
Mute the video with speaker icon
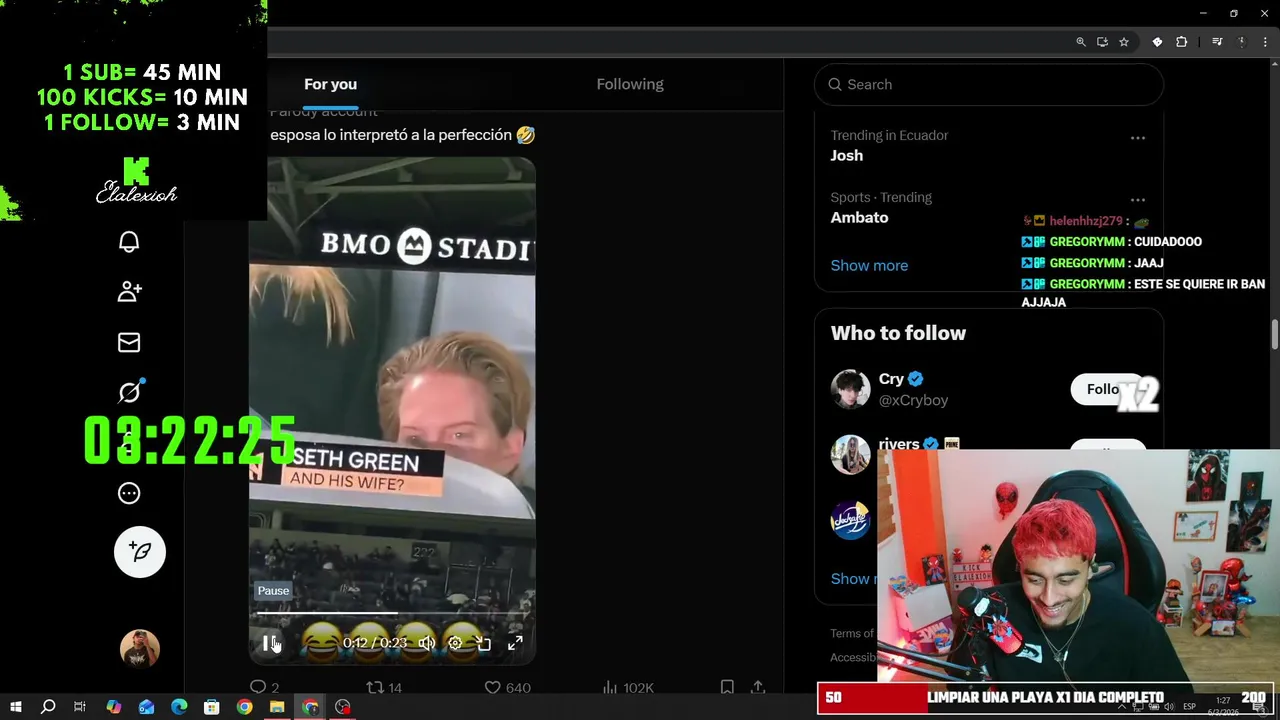[x=427, y=643]
